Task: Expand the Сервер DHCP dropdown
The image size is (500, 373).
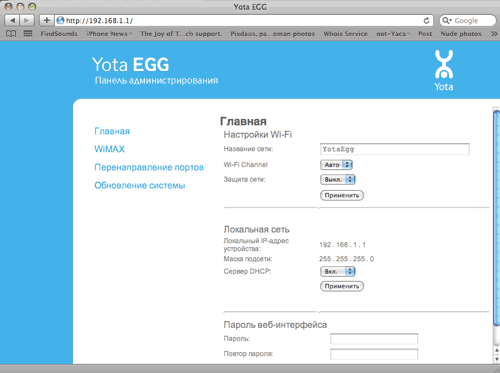Action: tap(338, 272)
